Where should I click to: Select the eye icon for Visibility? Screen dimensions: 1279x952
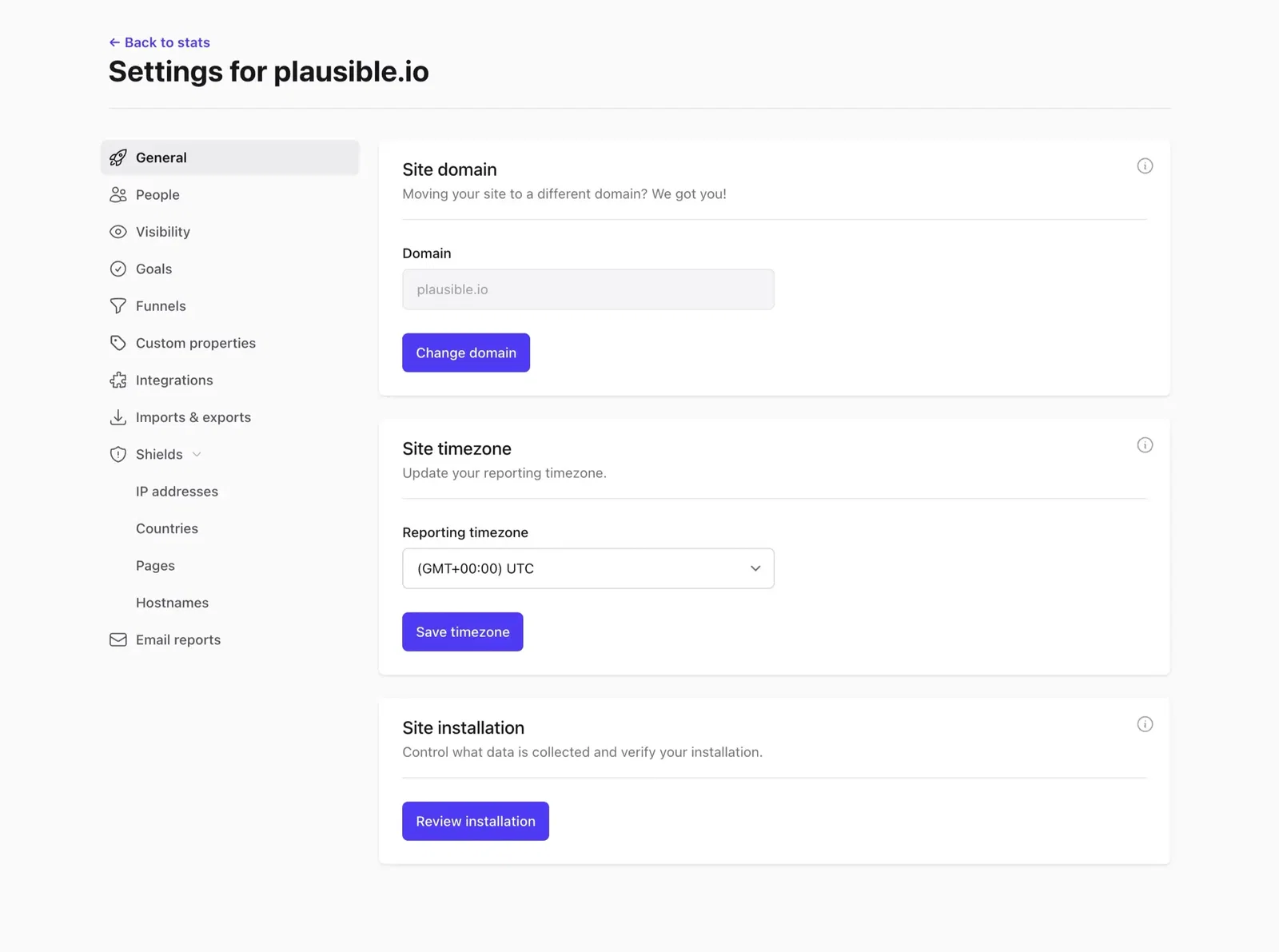point(118,232)
